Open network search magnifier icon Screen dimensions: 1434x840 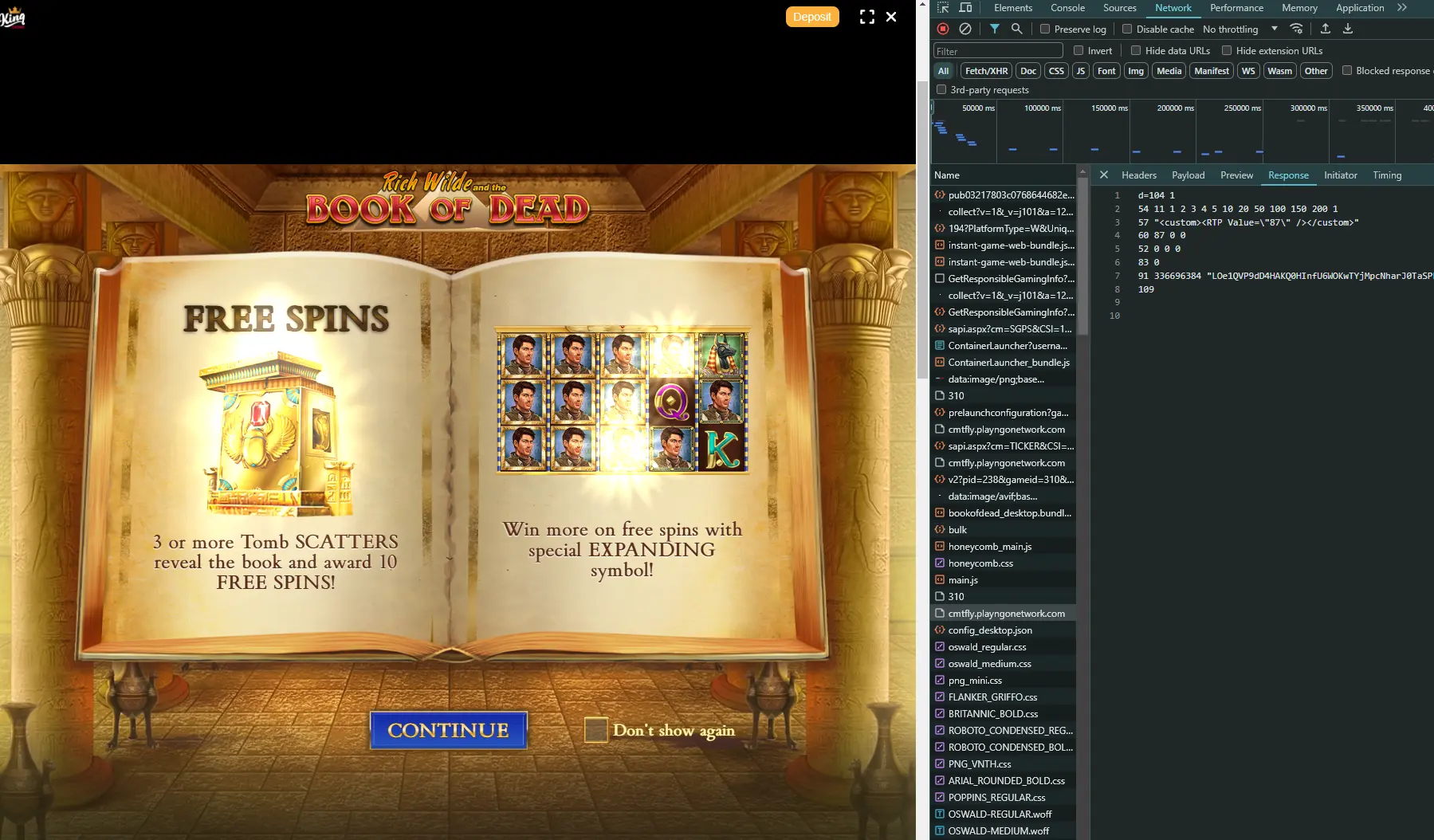tap(1017, 29)
